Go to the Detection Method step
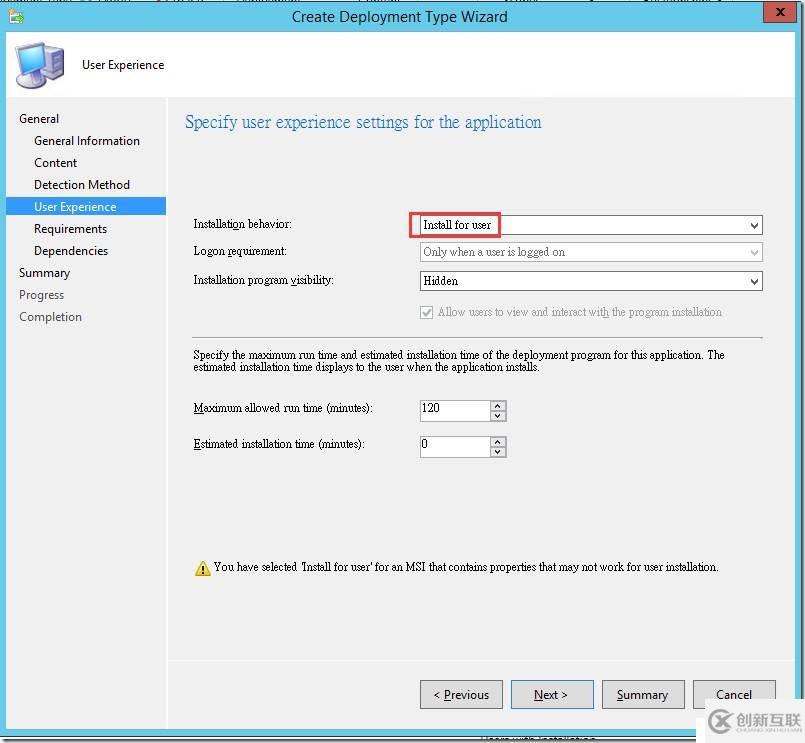Screen dimensions: 805x743 coord(82,185)
